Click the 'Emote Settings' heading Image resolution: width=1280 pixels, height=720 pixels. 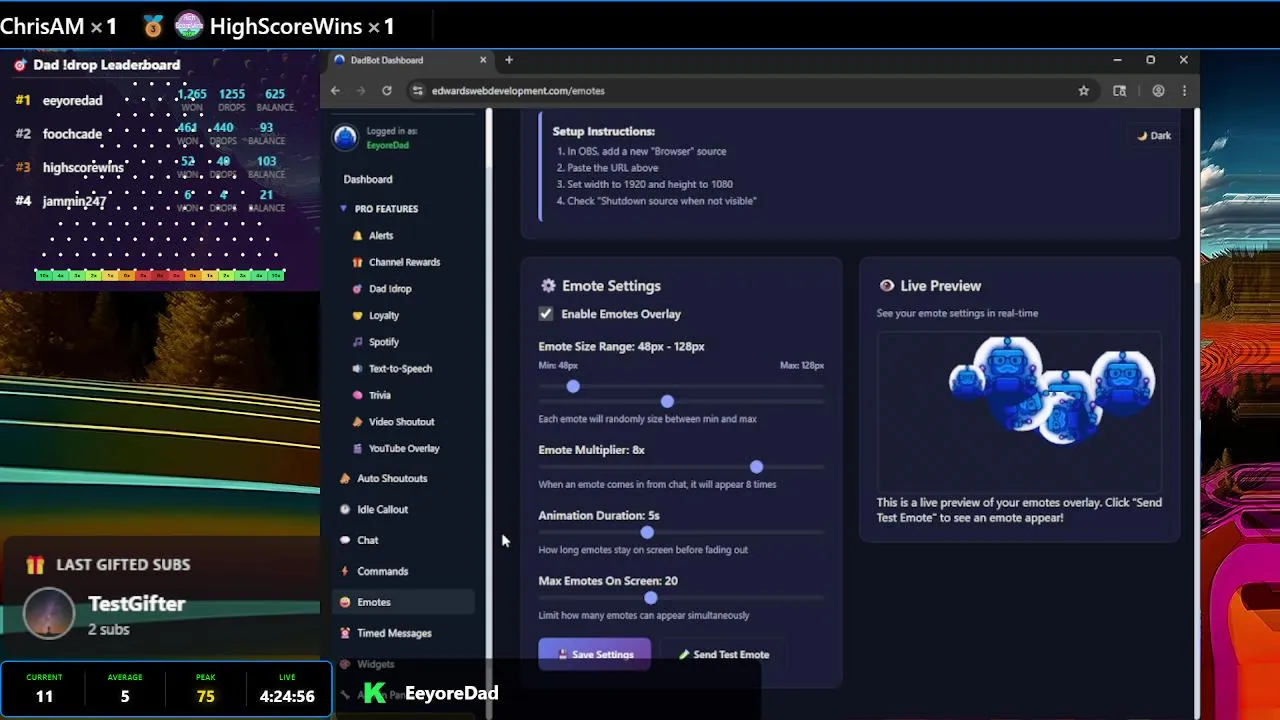[x=611, y=286]
